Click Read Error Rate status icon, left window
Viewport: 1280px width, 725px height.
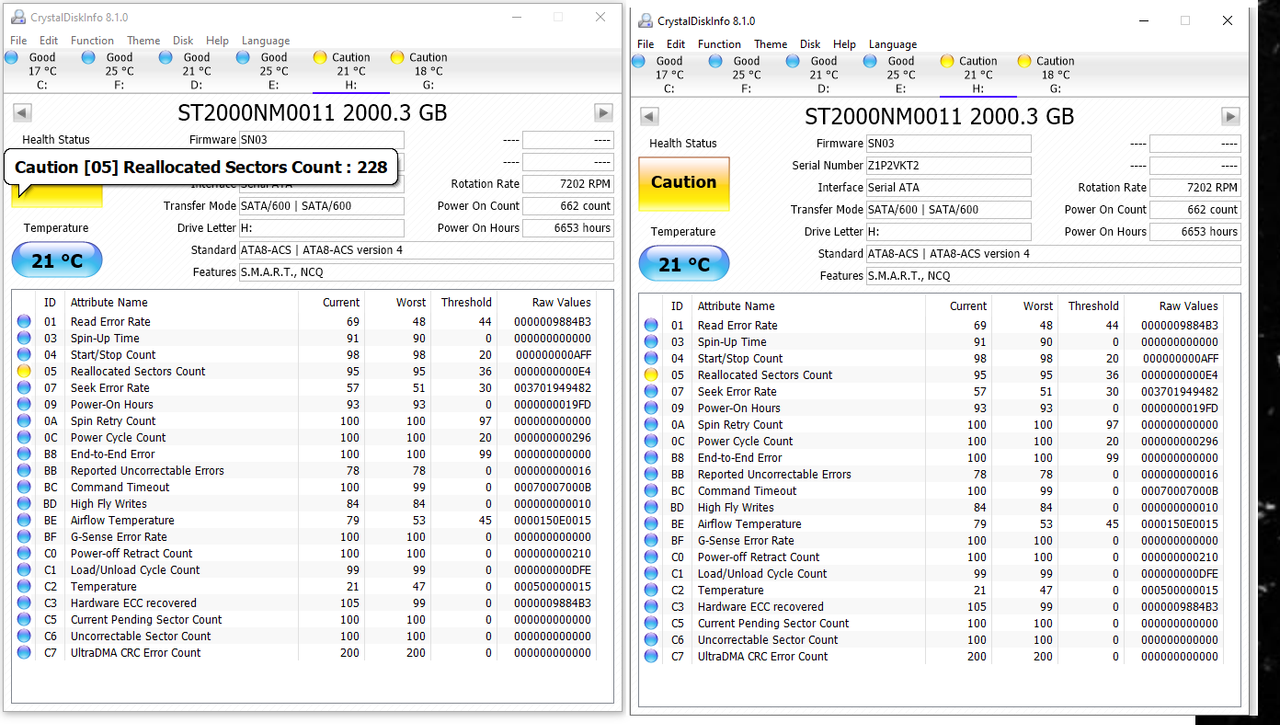click(24, 322)
